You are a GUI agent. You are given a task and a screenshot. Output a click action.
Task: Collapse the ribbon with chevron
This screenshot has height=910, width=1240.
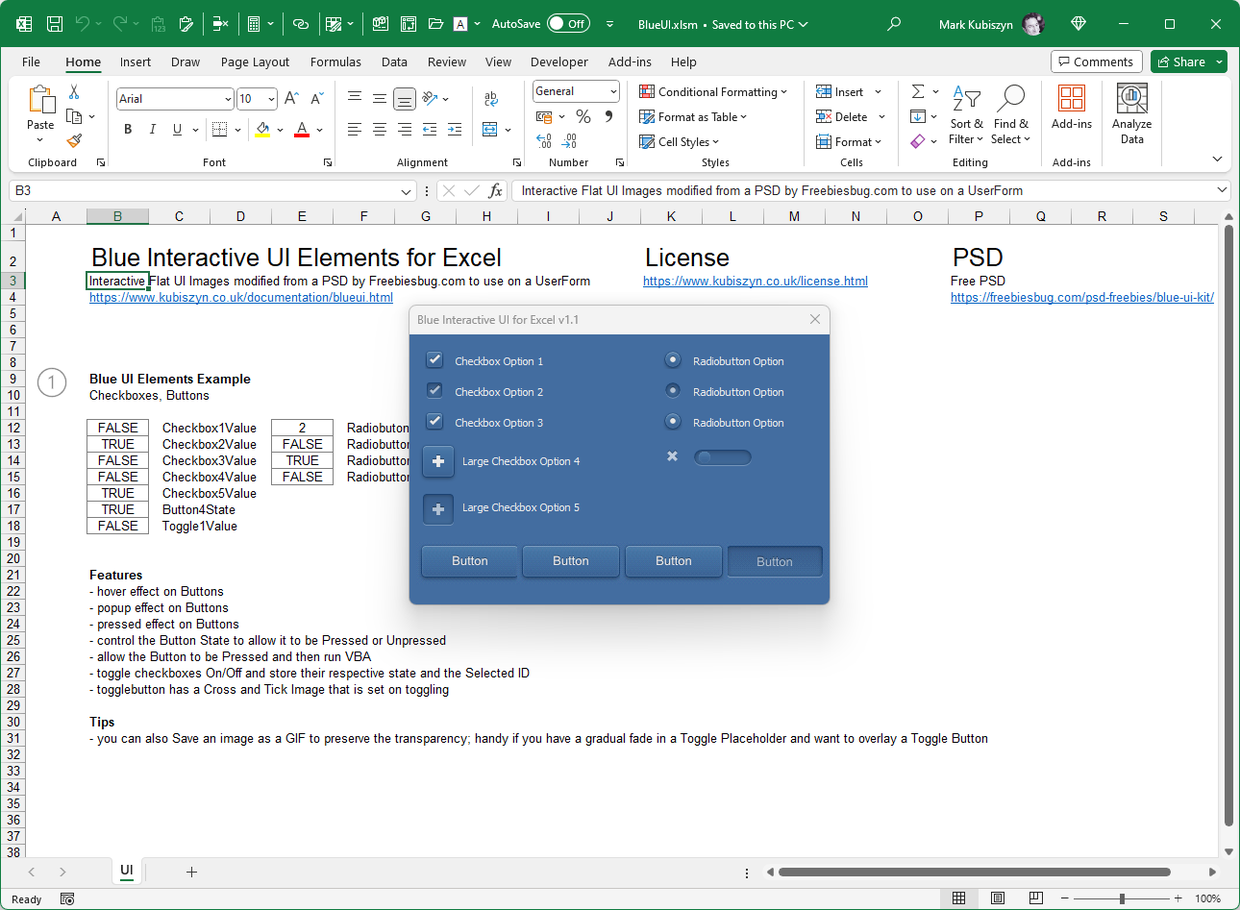click(1217, 159)
